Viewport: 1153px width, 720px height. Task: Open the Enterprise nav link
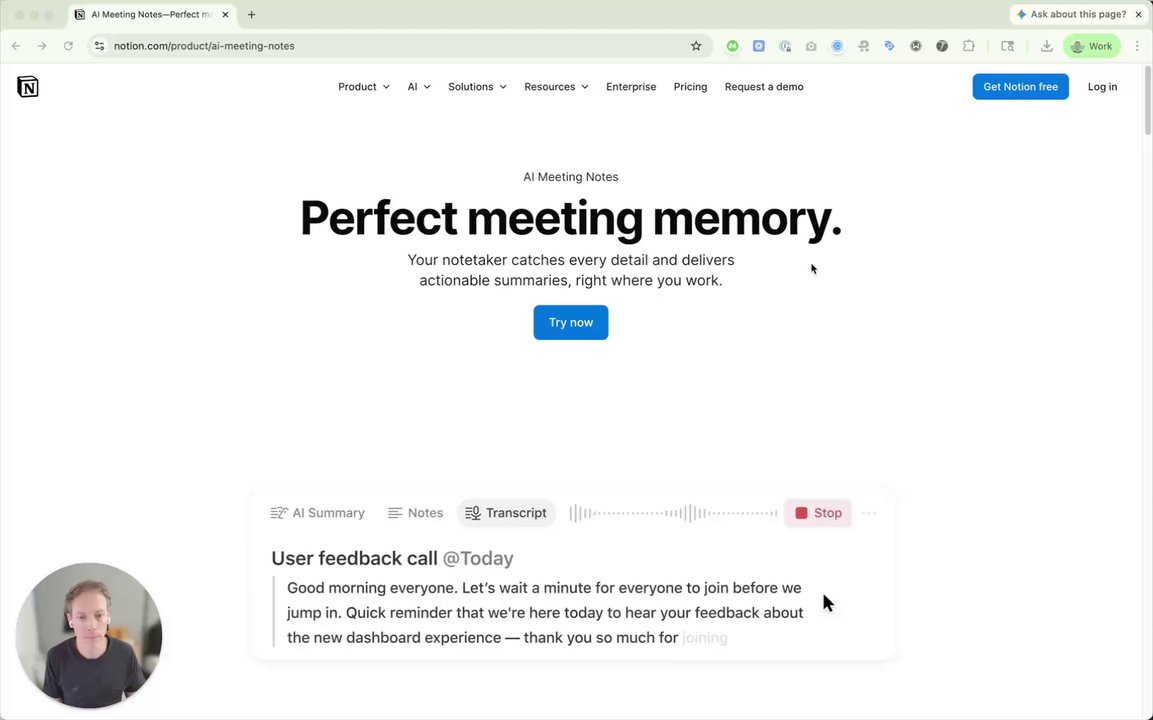[x=631, y=87]
